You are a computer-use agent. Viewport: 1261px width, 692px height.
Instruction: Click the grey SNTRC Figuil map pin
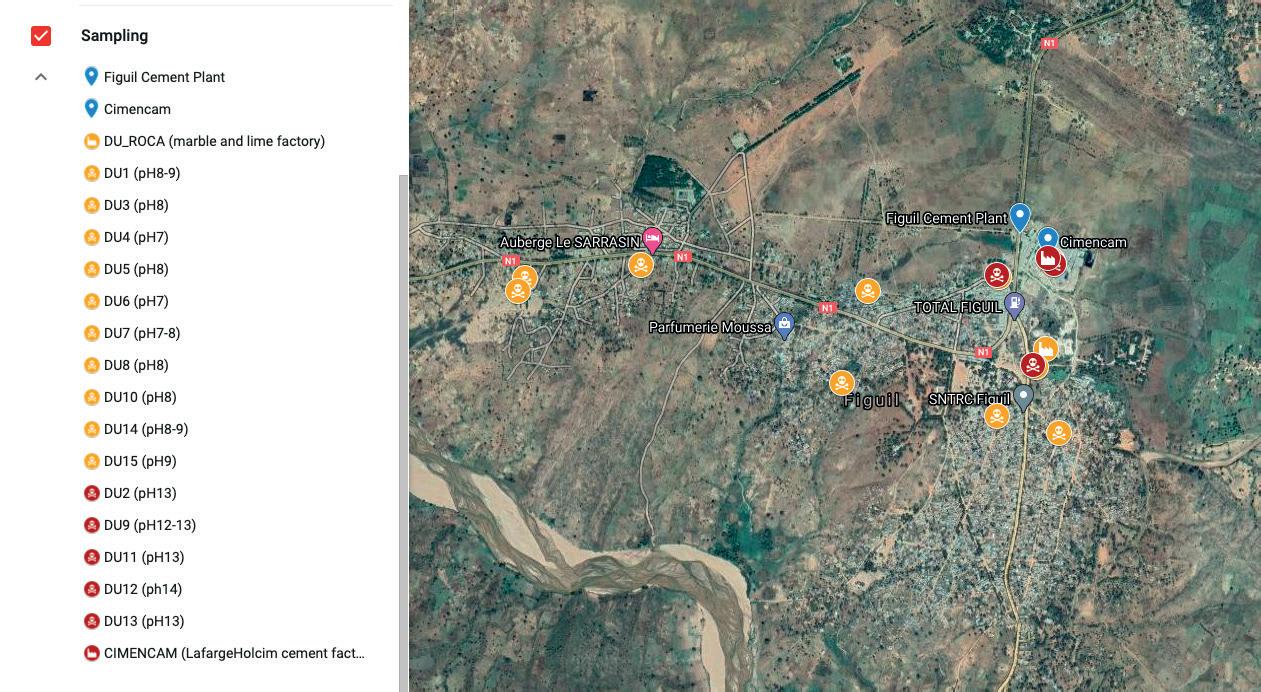tap(1022, 398)
